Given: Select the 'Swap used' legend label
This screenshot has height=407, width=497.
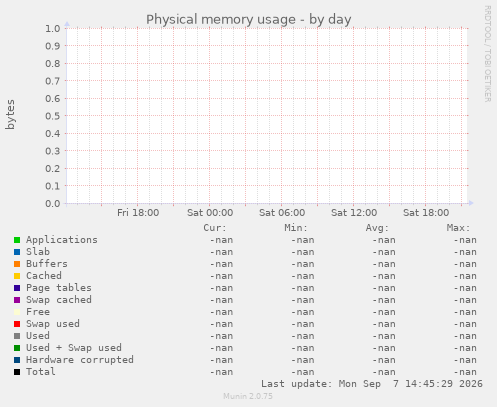Looking at the screenshot, I should click(x=53, y=324).
